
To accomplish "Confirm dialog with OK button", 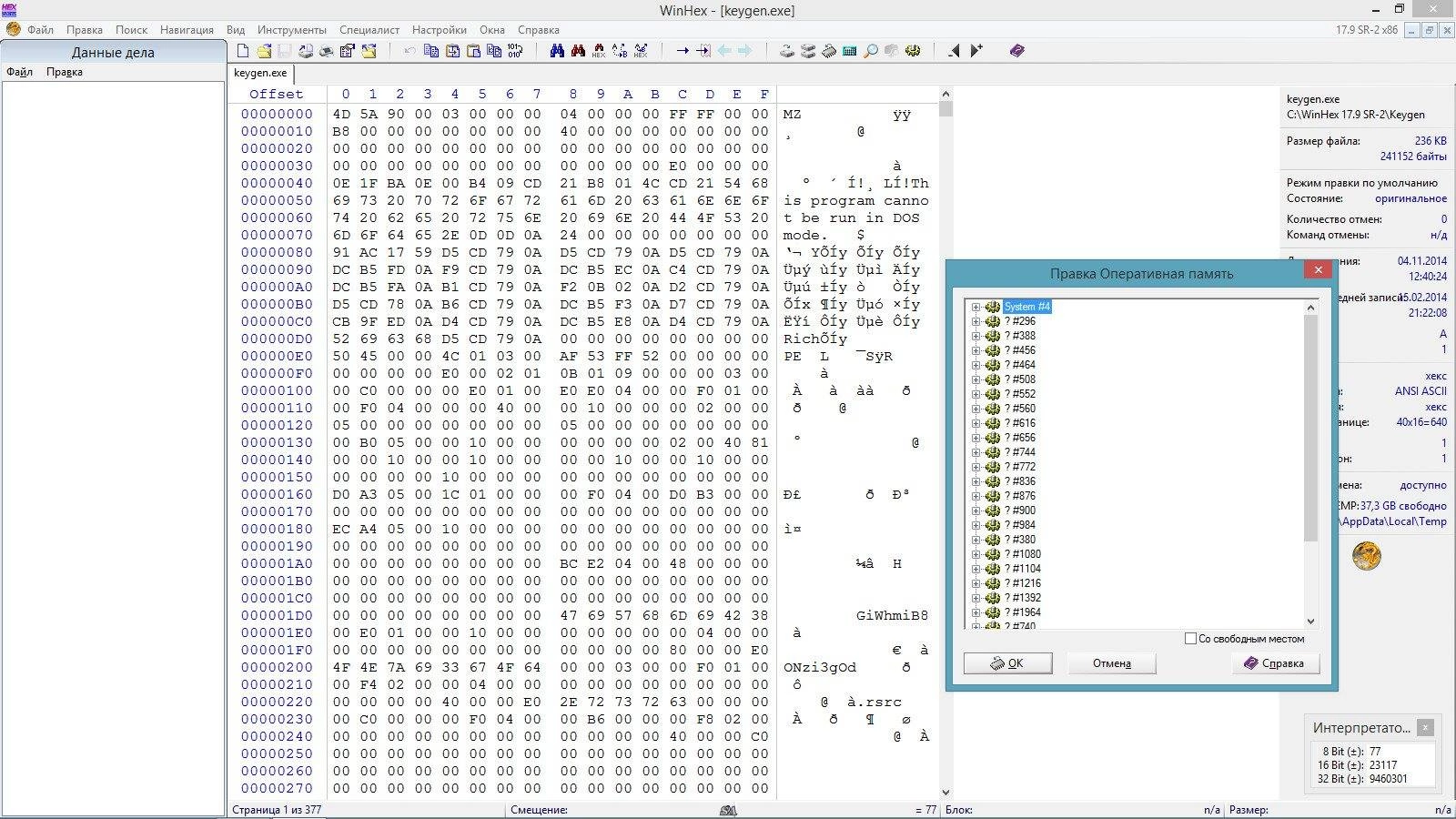I will point(1007,663).
